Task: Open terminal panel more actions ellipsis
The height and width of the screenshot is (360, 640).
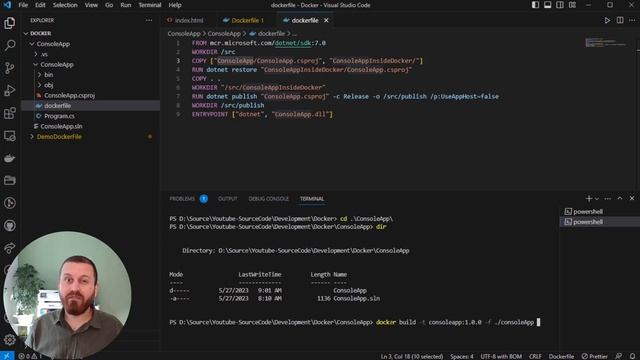Action: pyautogui.click(x=607, y=198)
